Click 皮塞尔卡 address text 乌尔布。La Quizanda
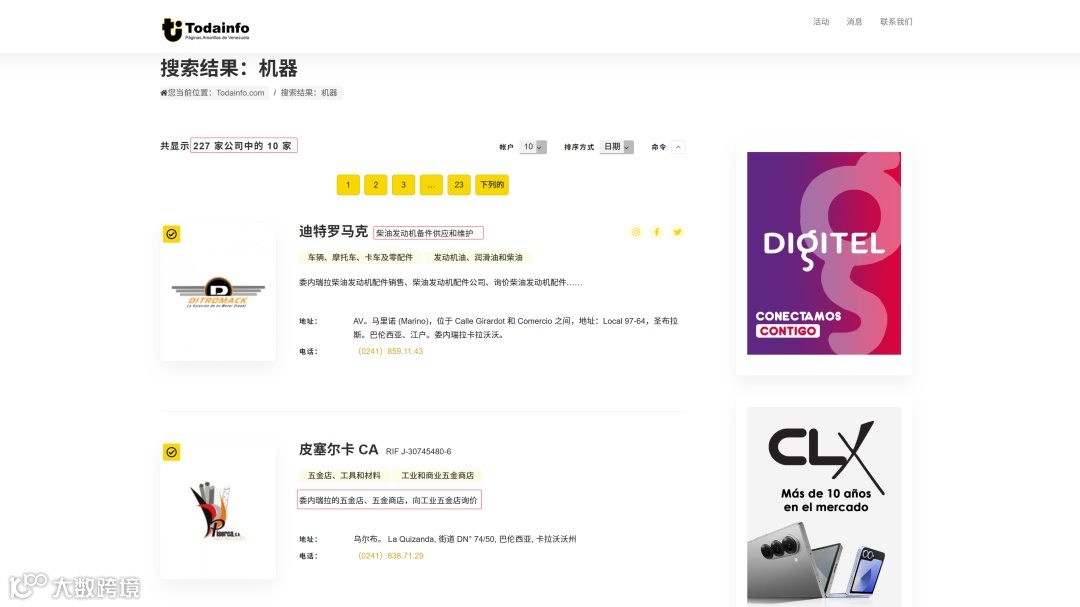1080x607 pixels. 465,539
